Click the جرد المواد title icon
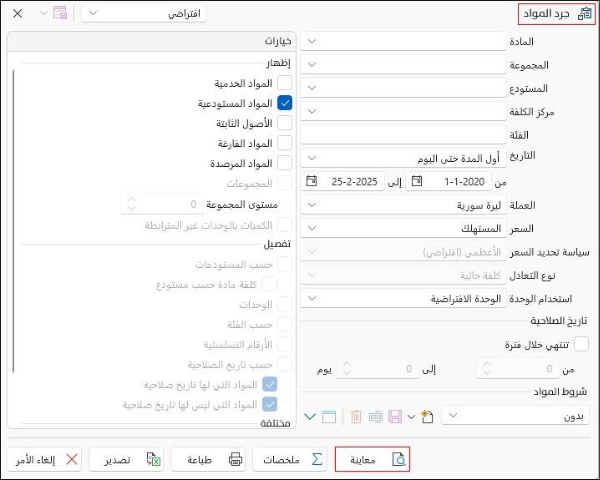Image resolution: width=600 pixels, height=480 pixels. click(584, 14)
